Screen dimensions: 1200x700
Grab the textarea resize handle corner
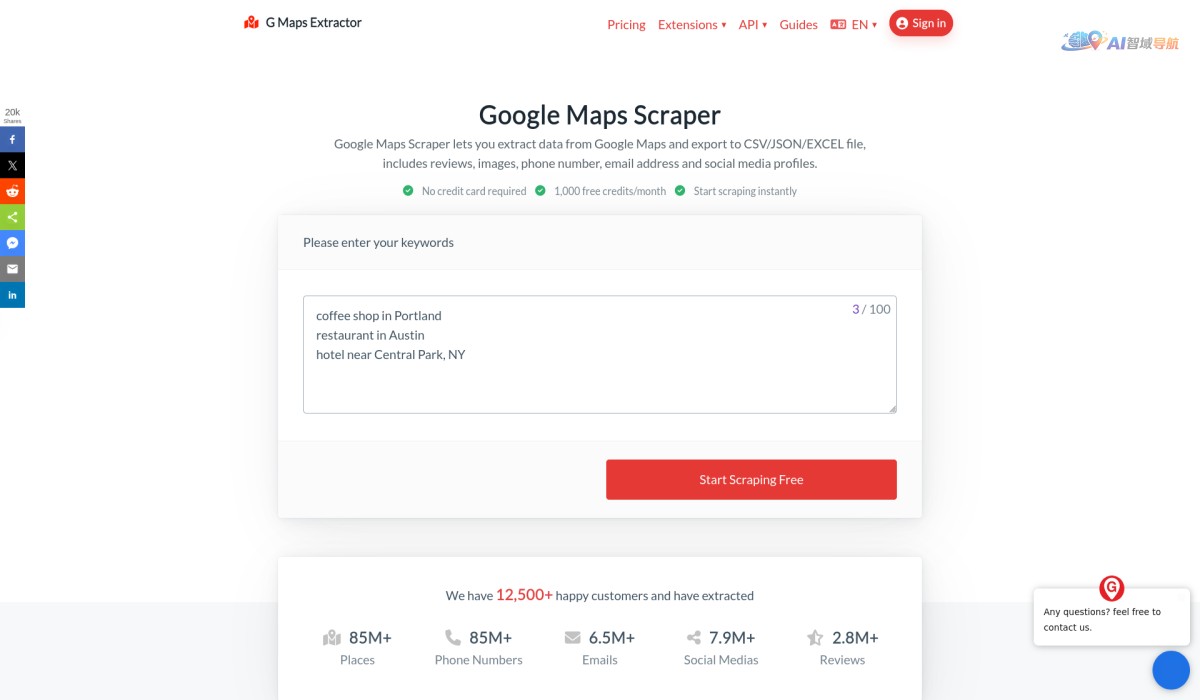892,408
